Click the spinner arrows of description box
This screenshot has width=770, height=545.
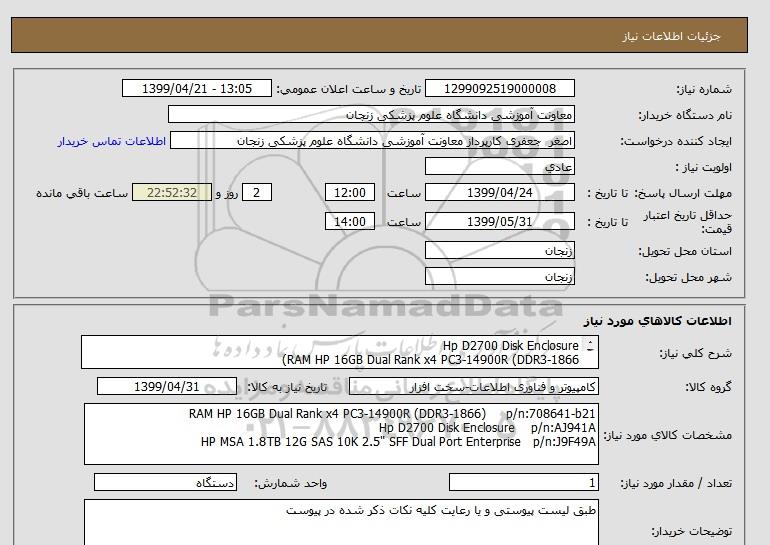point(590,346)
